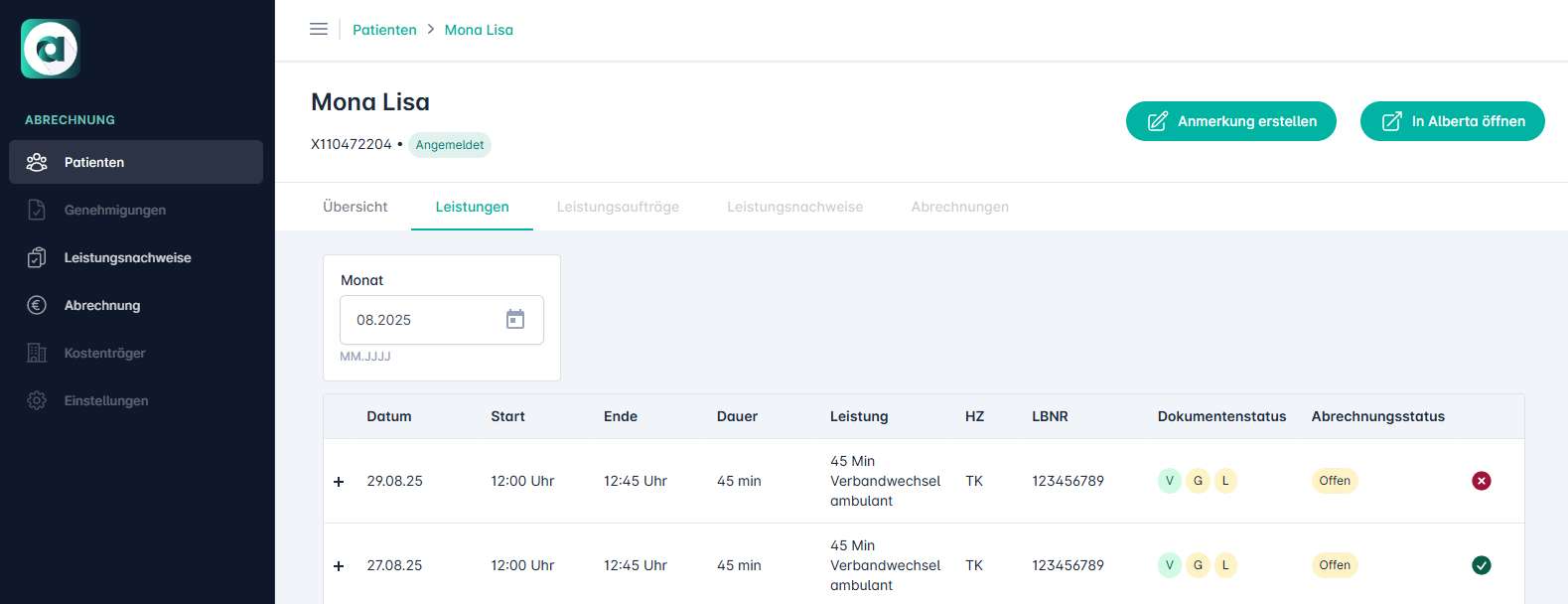Click the Offen status badge for 29.08.25
Screen dimensions: 1568x604
click(x=1334, y=481)
